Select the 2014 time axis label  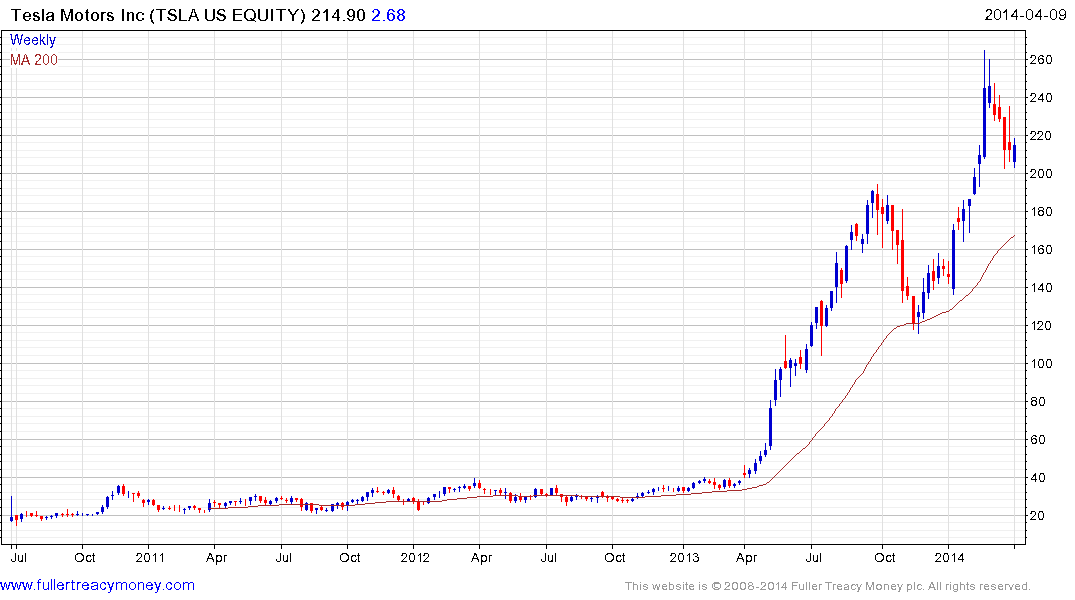click(x=949, y=557)
